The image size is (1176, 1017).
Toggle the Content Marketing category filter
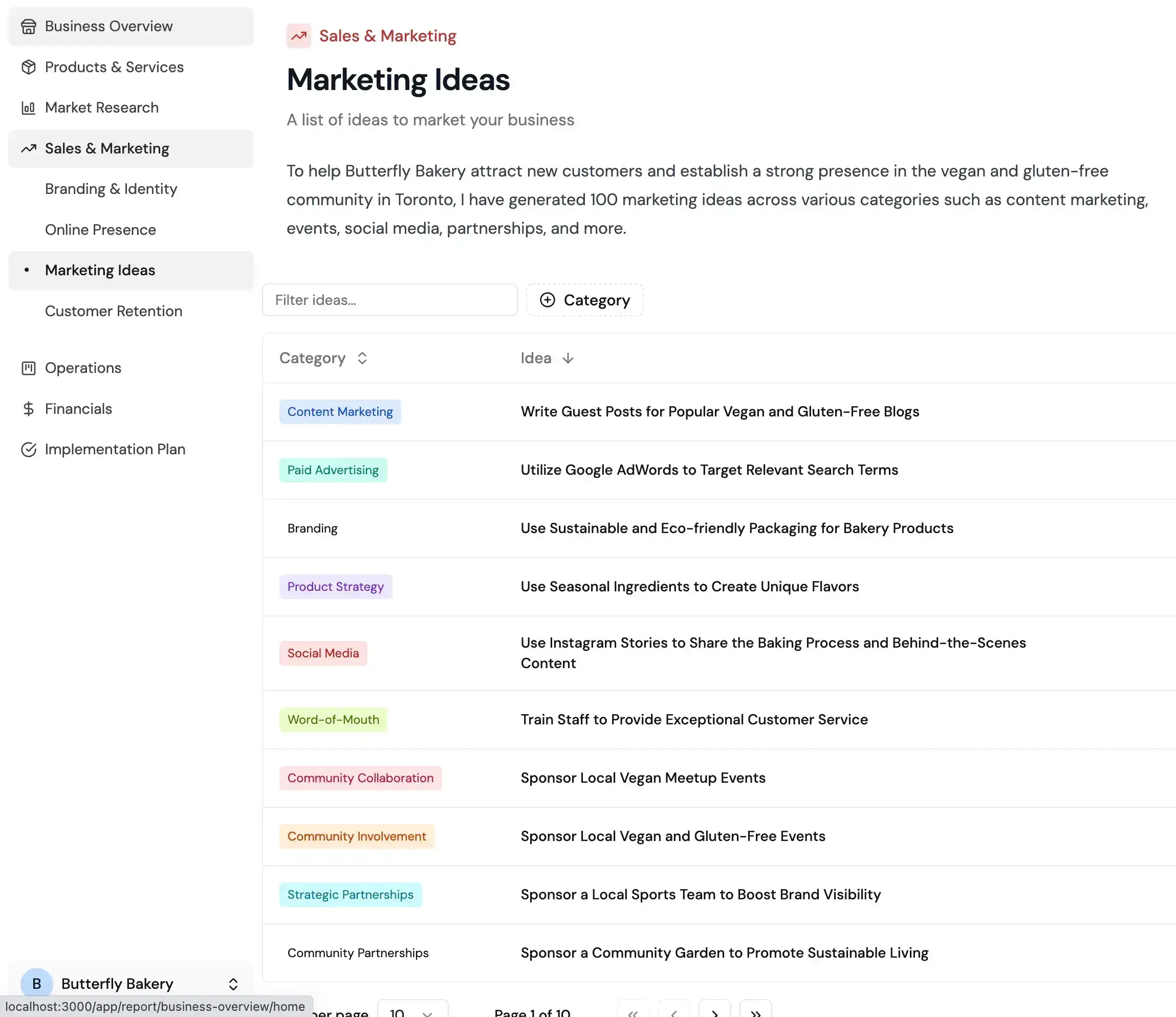point(340,411)
